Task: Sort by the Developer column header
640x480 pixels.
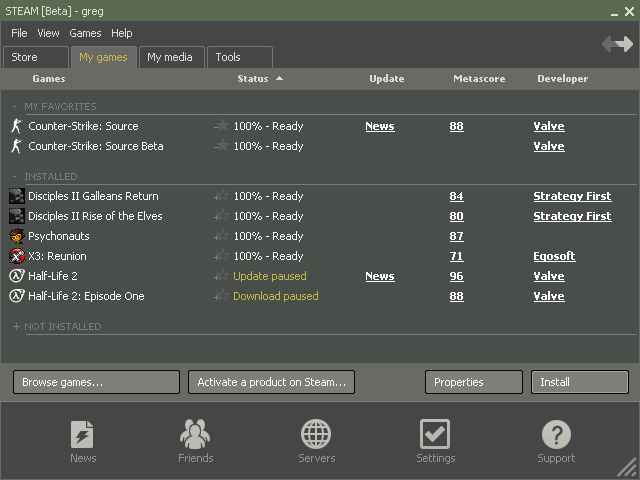Action: (562, 79)
